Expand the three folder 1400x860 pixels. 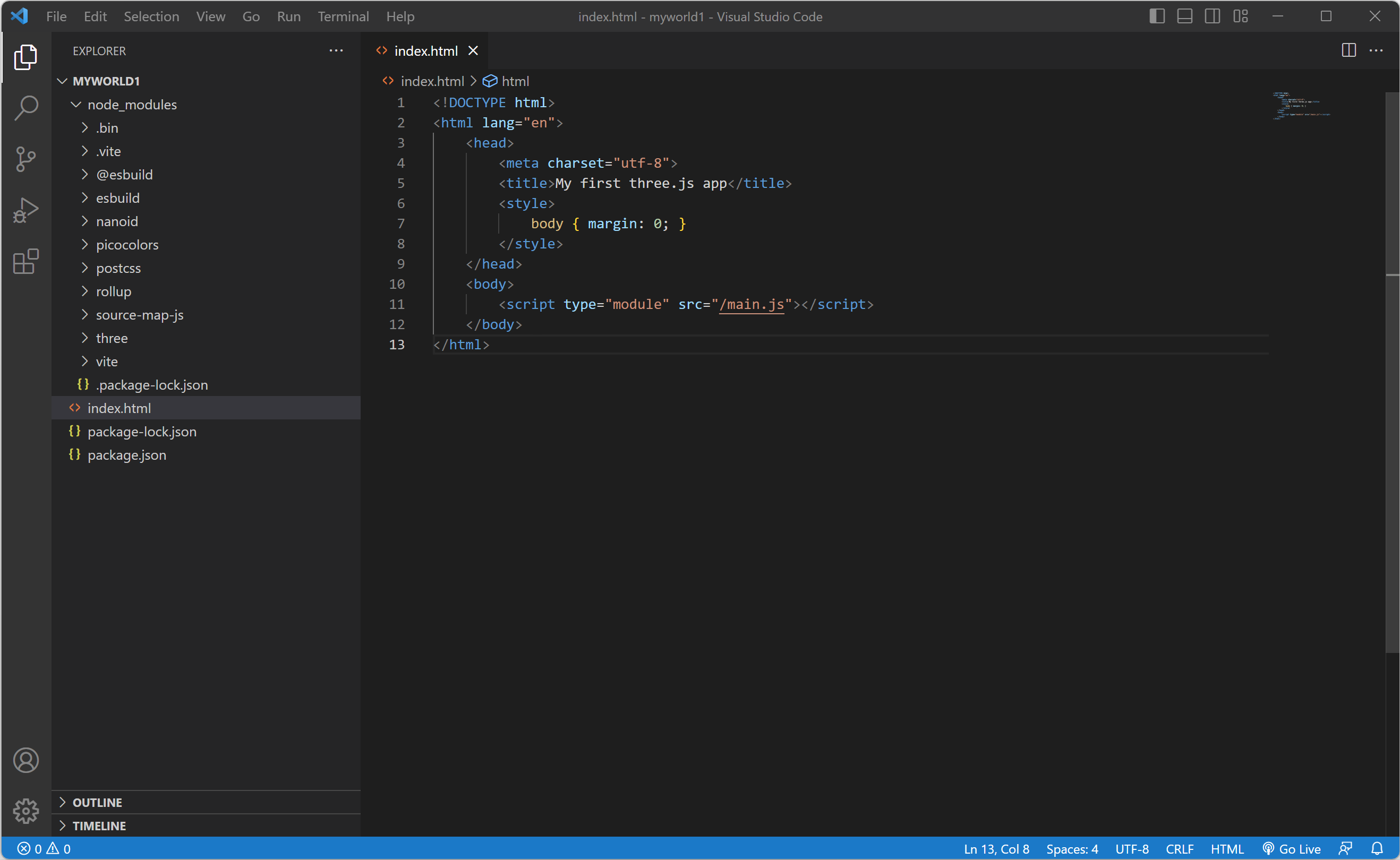112,338
